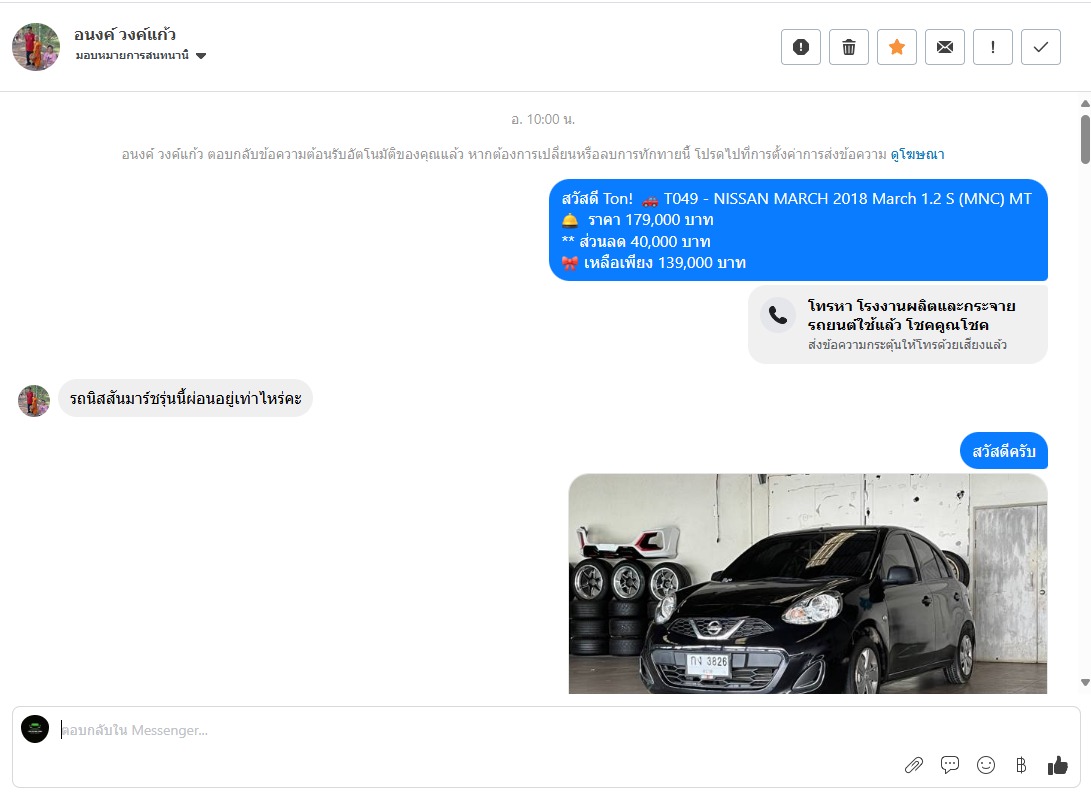Delete conversation using trash can icon
Screen dimensions: 1091x798
tap(849, 47)
